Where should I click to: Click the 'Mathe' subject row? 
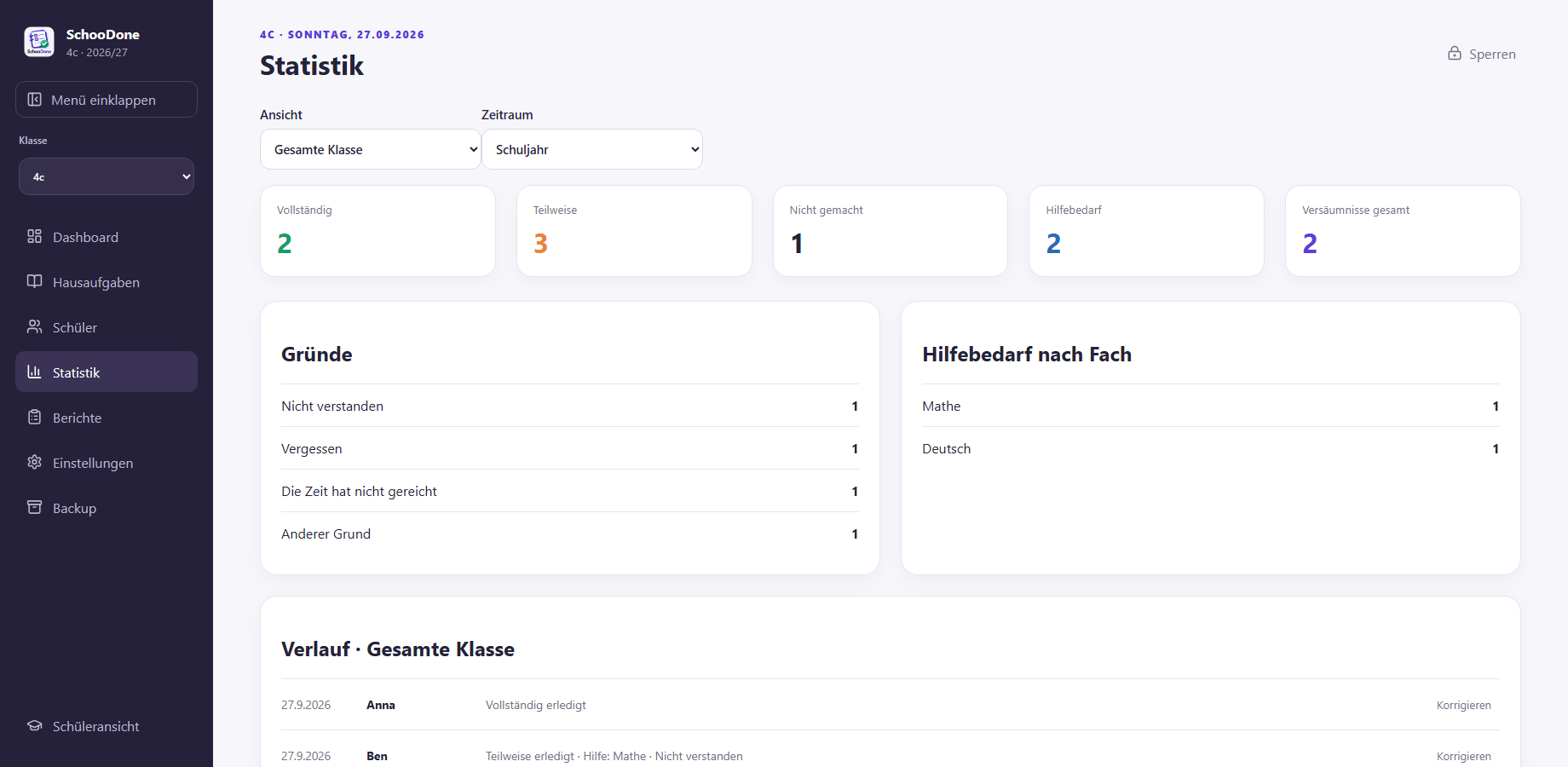(1211, 406)
